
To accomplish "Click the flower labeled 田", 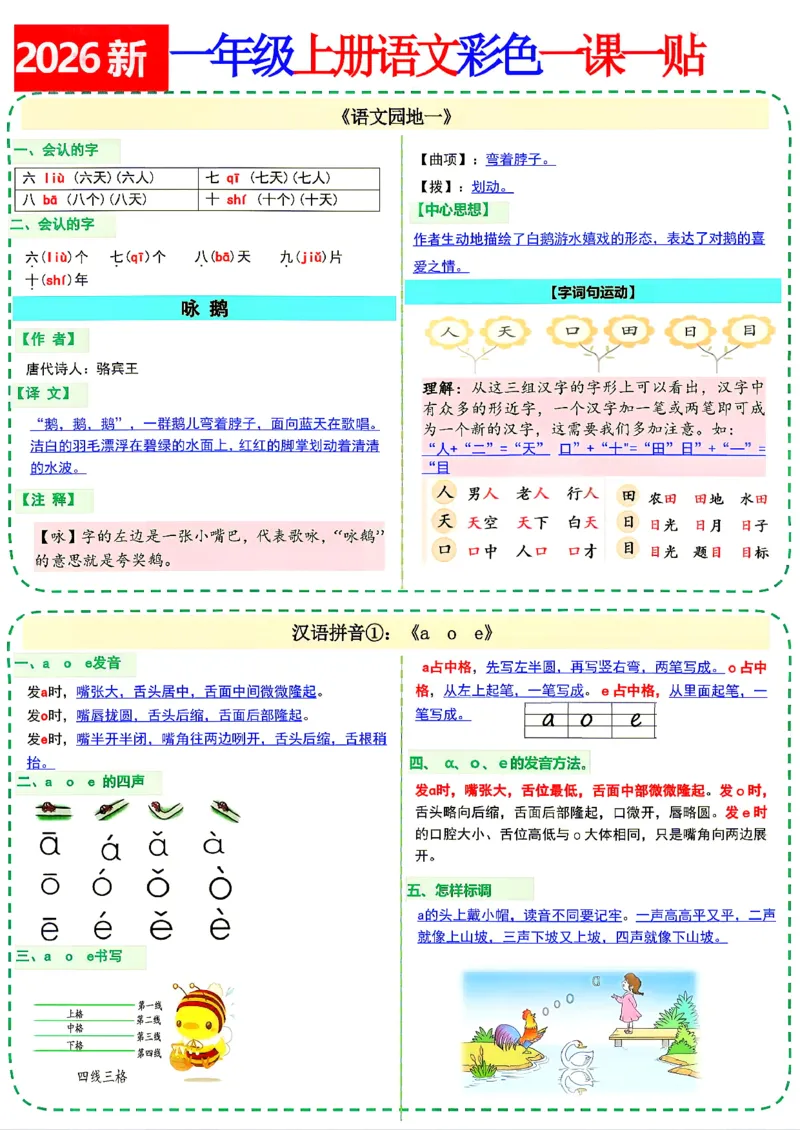I will click(x=628, y=331).
